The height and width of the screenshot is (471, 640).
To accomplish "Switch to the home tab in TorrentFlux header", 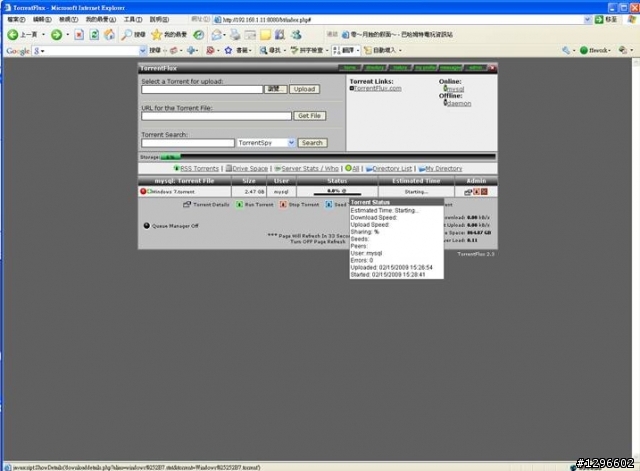I will [x=350, y=68].
